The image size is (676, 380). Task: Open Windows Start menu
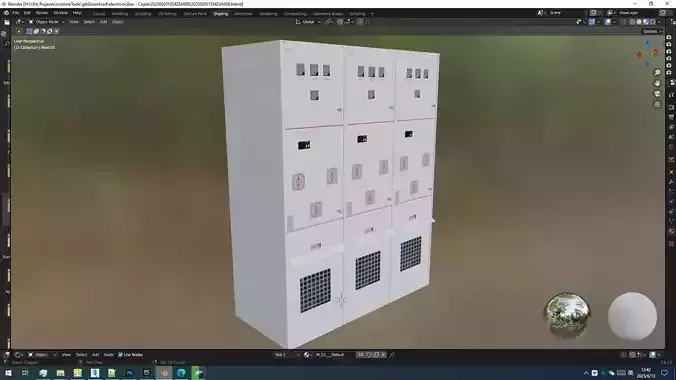8,373
